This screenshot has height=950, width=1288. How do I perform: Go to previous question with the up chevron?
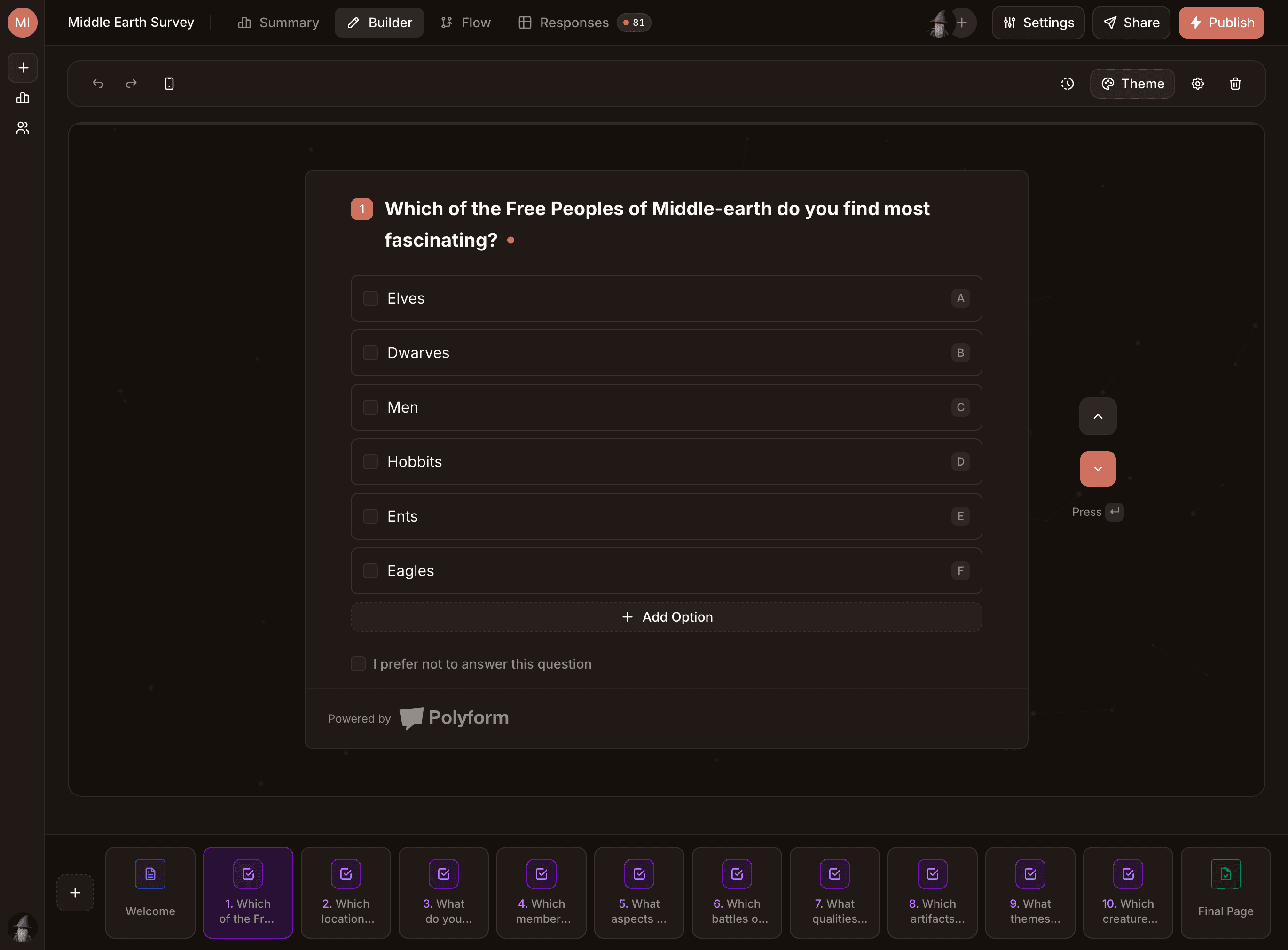[1097, 416]
